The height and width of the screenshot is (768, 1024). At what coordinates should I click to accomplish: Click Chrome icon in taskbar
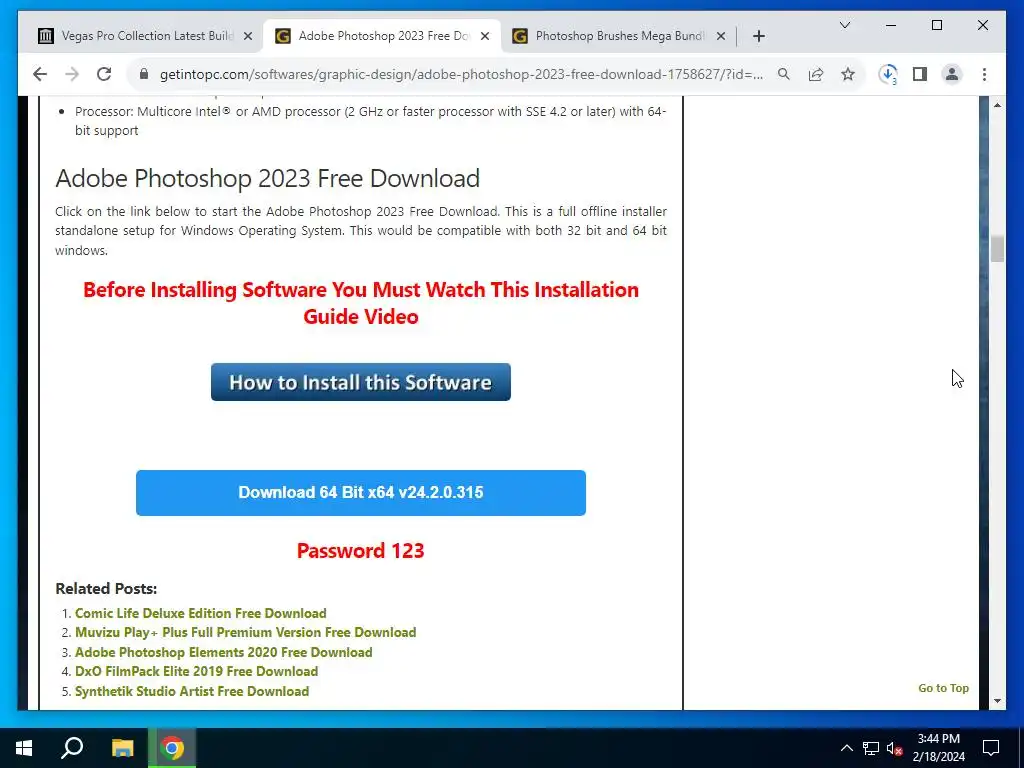[x=172, y=748]
